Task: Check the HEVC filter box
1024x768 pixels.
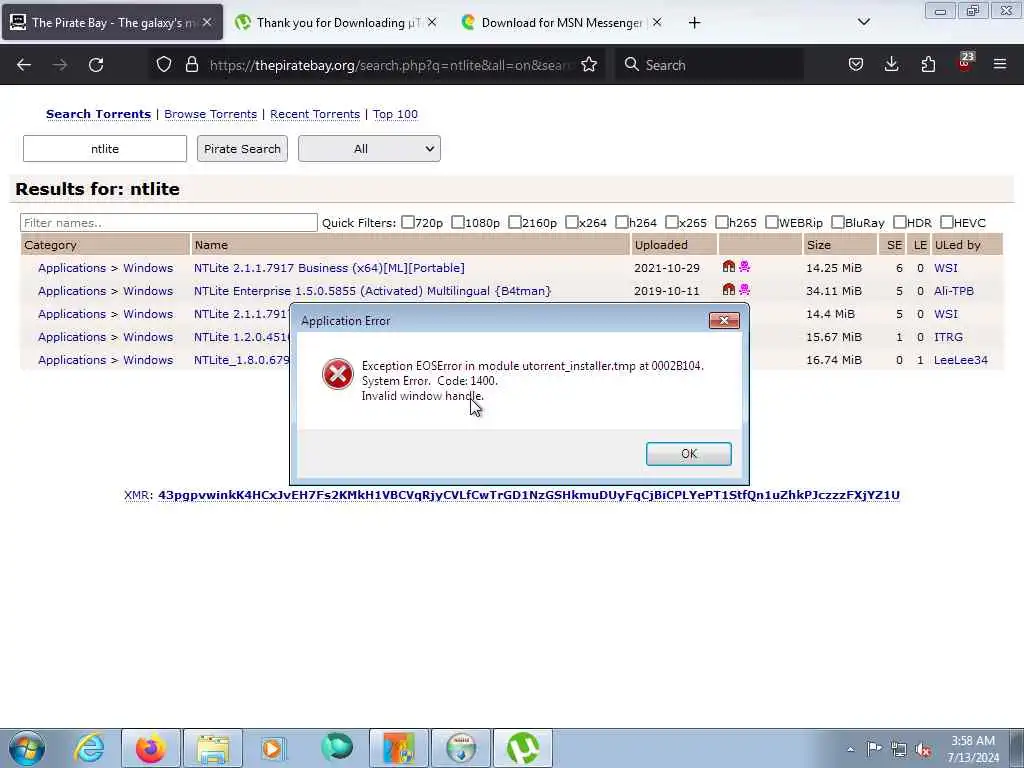Action: (946, 223)
